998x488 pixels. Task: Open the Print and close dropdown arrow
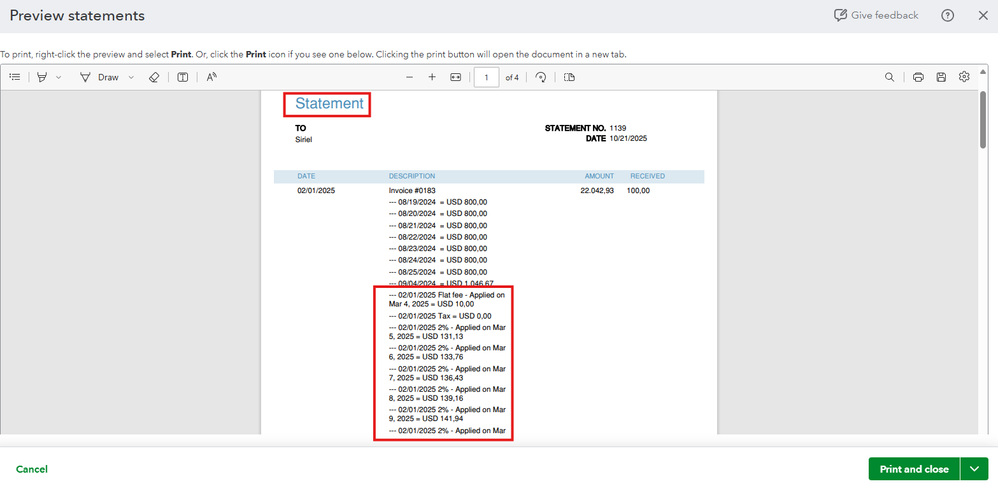pyautogui.click(x=974, y=469)
